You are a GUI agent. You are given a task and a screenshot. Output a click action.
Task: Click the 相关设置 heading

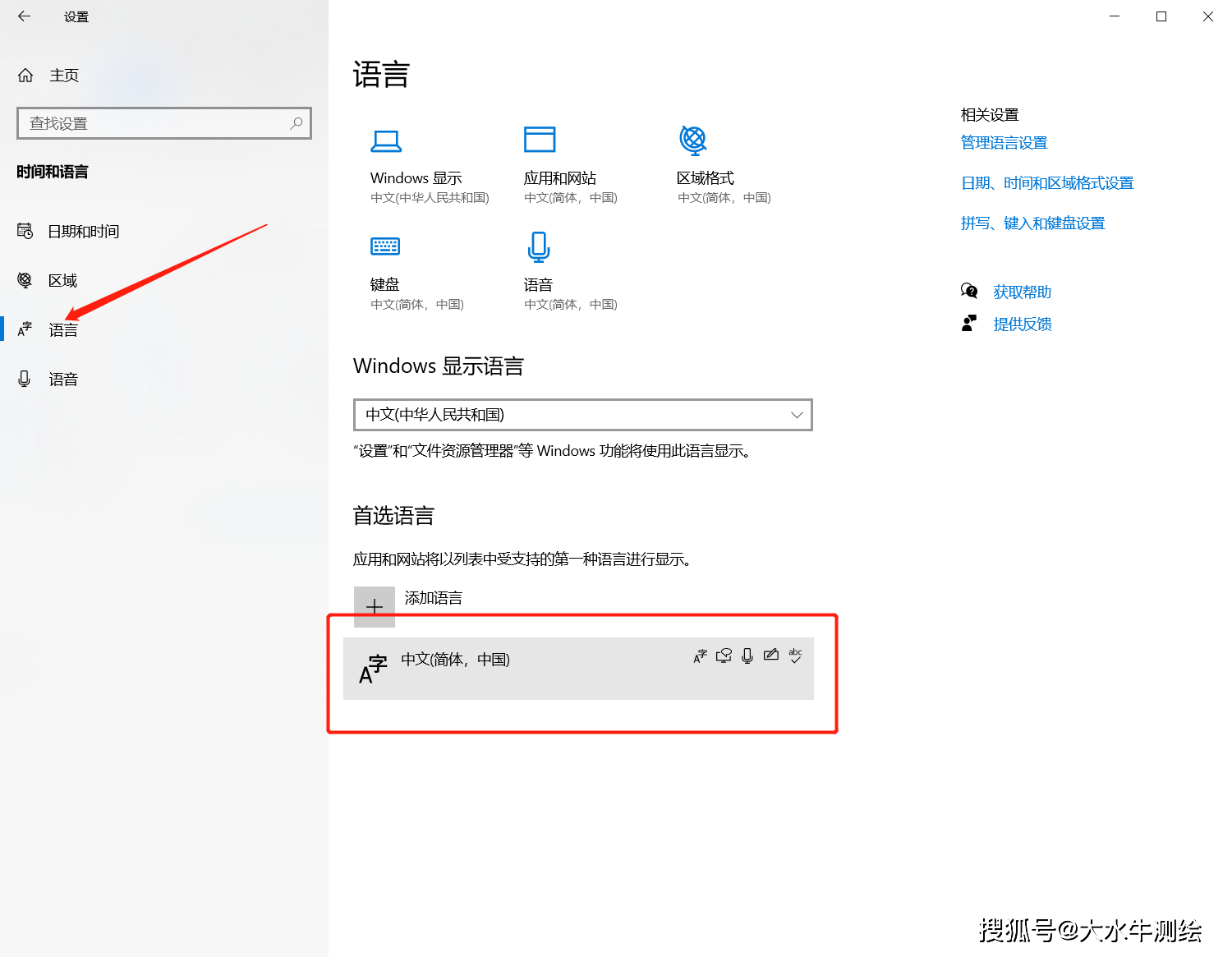(990, 115)
